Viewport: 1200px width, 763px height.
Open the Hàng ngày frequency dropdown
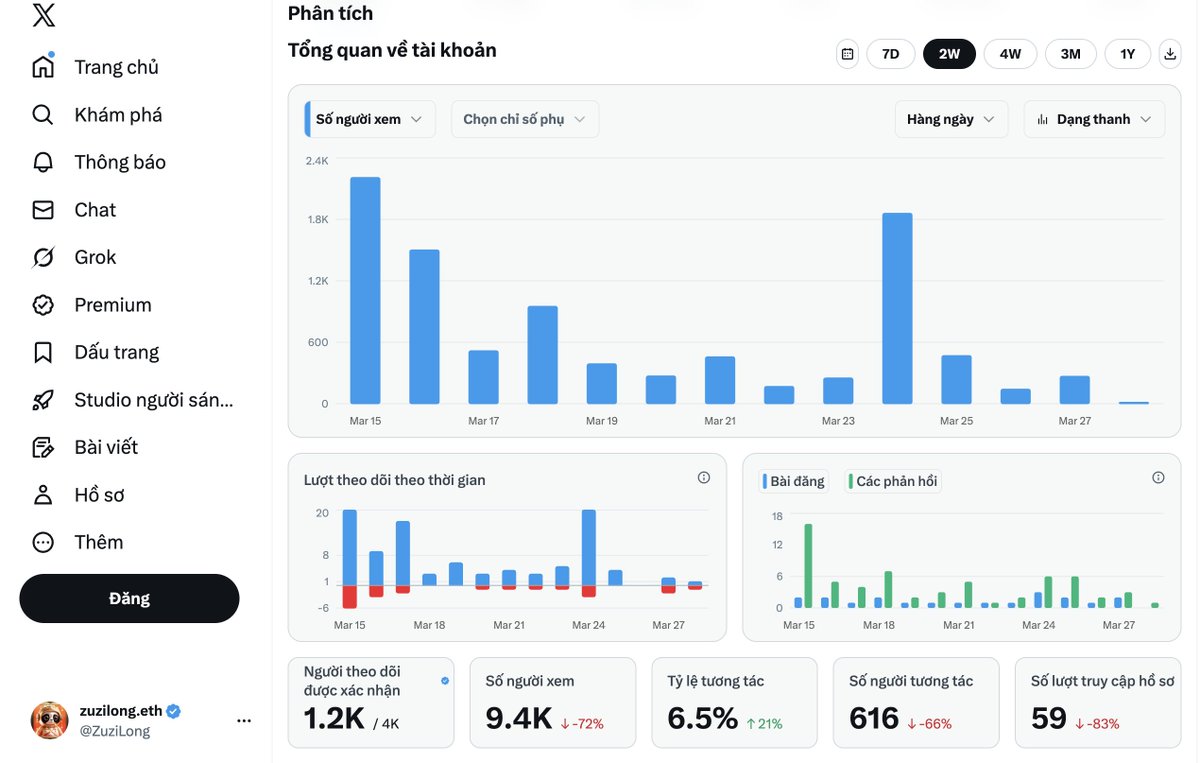[x=950, y=118]
